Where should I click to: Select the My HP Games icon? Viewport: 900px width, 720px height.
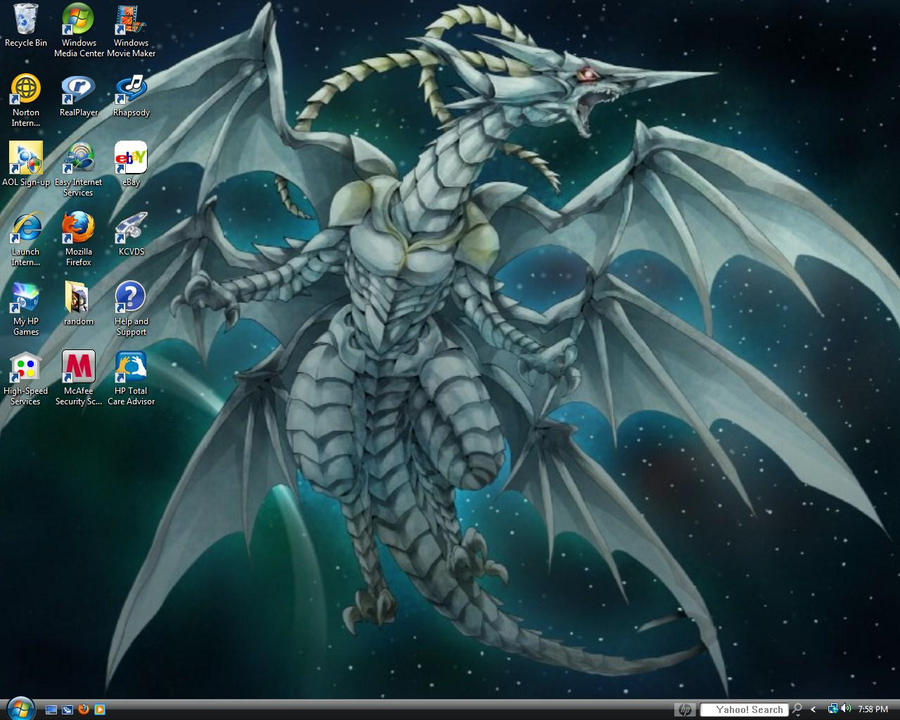point(25,309)
